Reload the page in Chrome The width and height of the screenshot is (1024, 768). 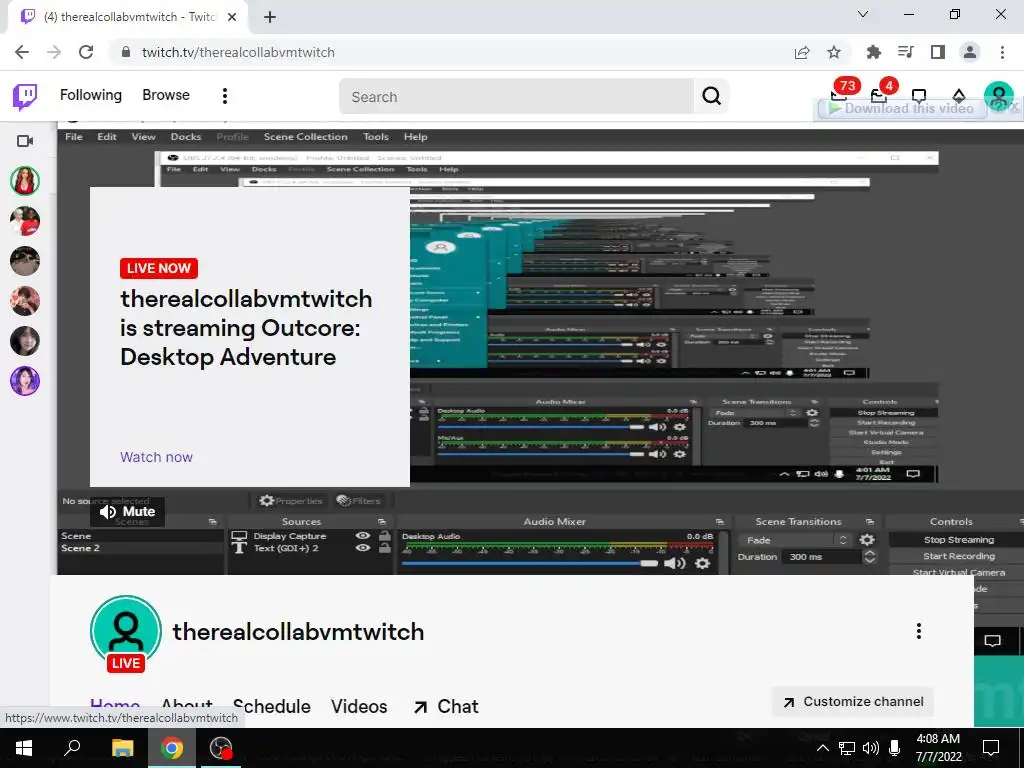click(86, 52)
